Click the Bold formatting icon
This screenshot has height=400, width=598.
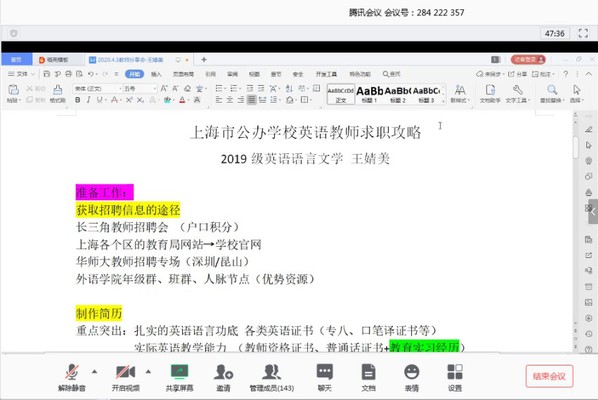pyautogui.click(x=78, y=100)
